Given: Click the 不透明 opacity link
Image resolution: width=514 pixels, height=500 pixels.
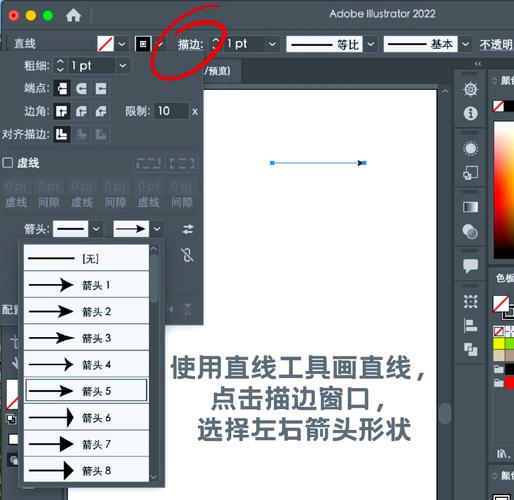Looking at the screenshot, I should [496, 44].
